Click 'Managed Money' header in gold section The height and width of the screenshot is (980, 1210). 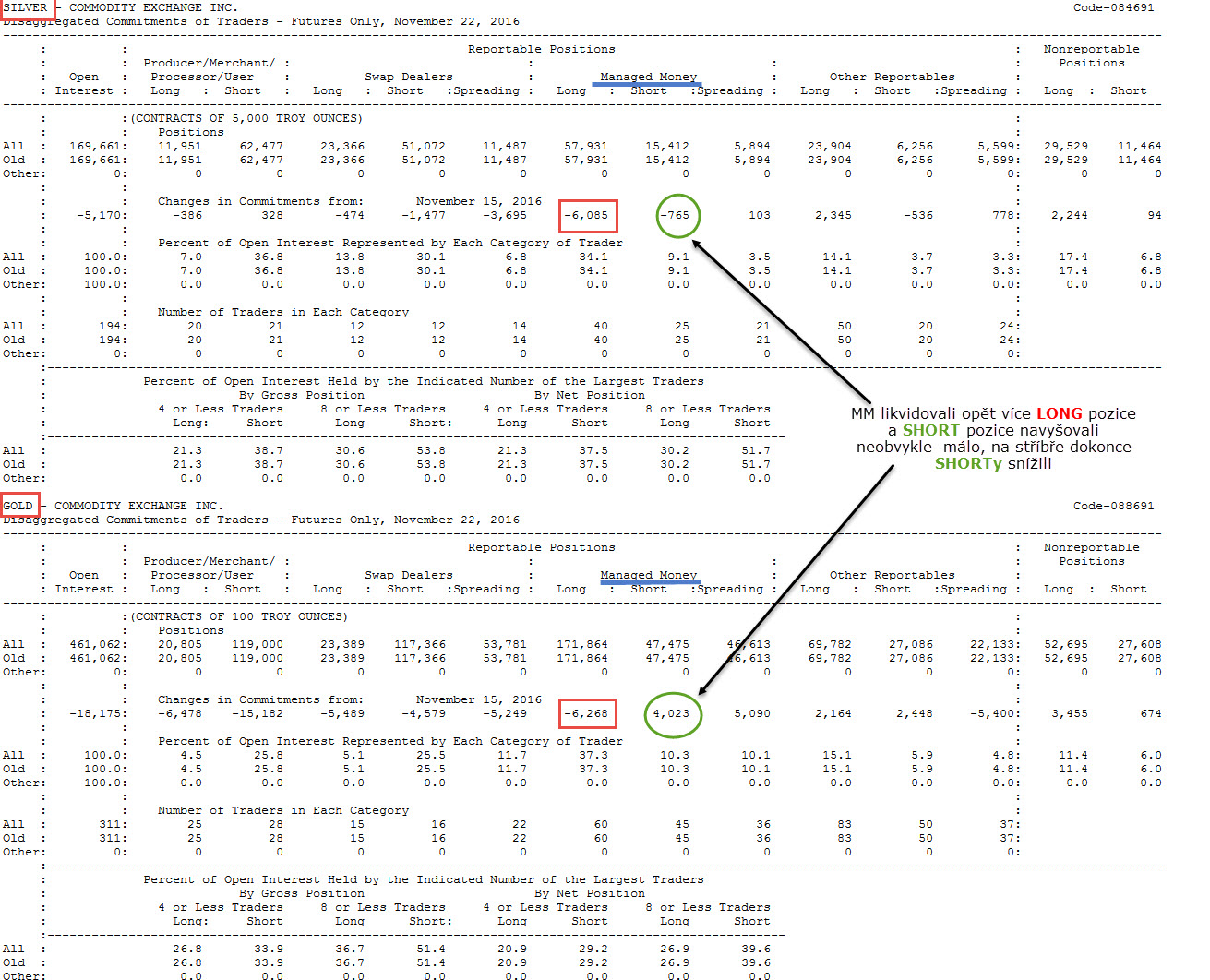click(648, 575)
